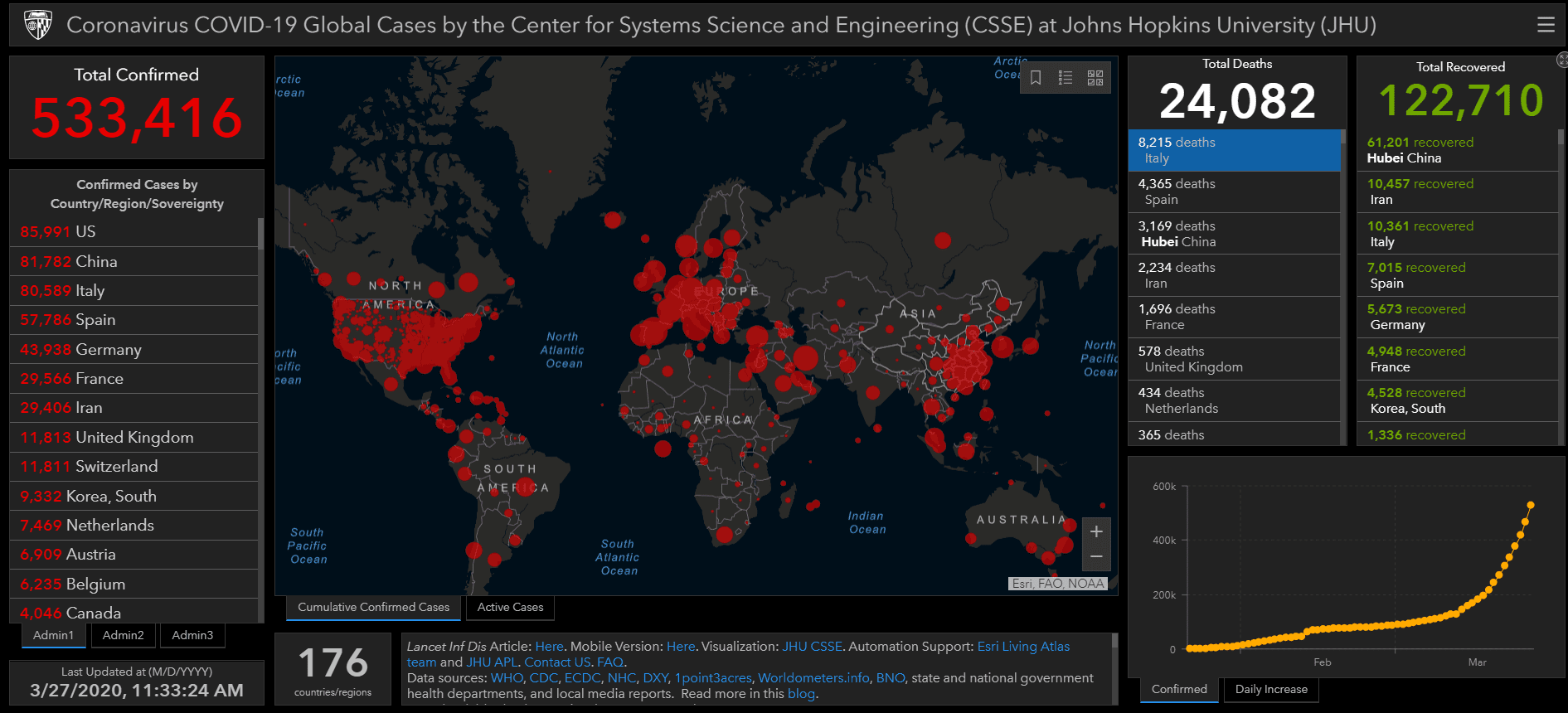Click the Contact US link
Image resolution: width=1568 pixels, height=713 pixels.
[x=557, y=662]
